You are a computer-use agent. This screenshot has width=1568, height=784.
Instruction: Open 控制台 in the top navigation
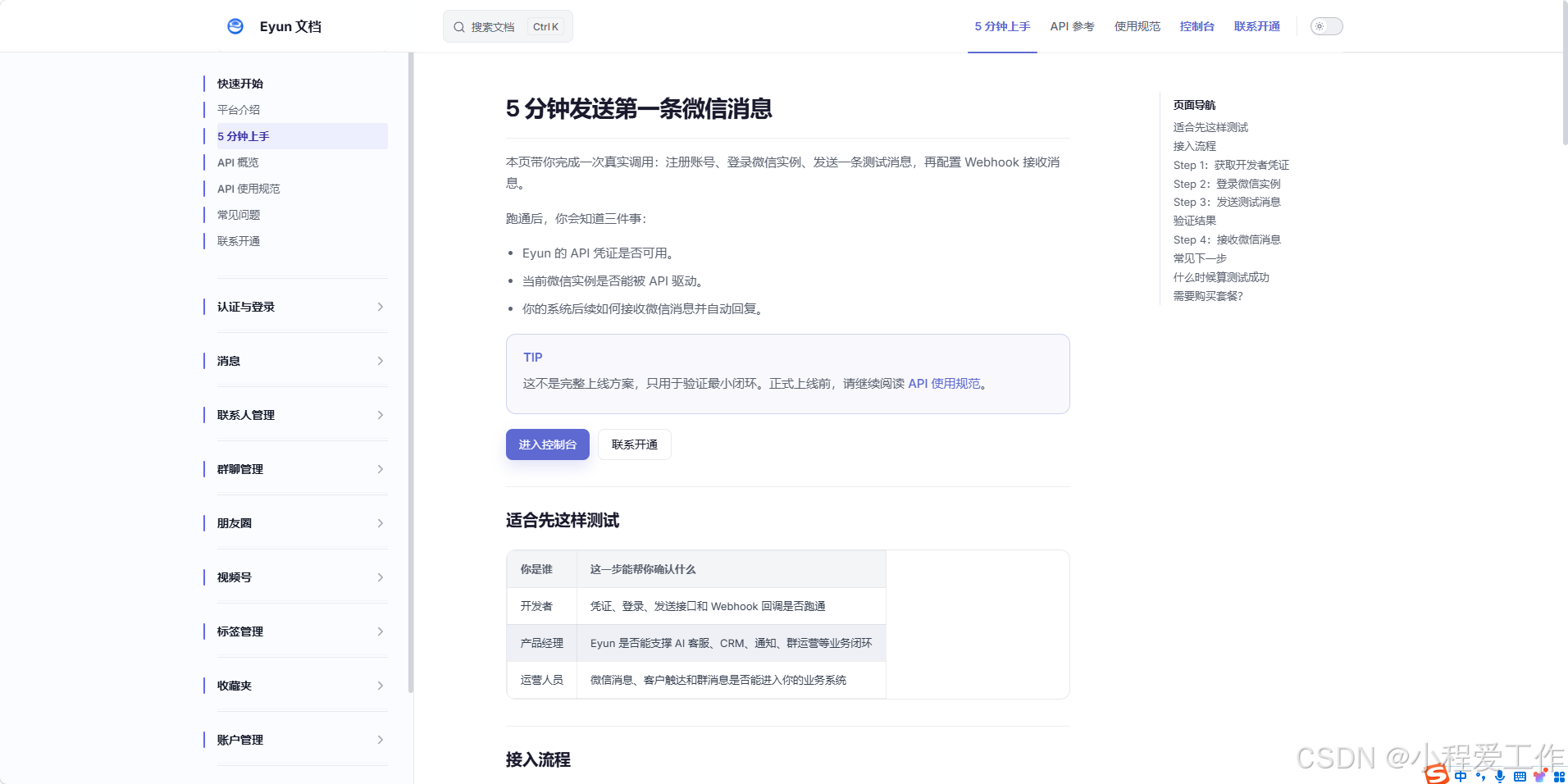1197,26
